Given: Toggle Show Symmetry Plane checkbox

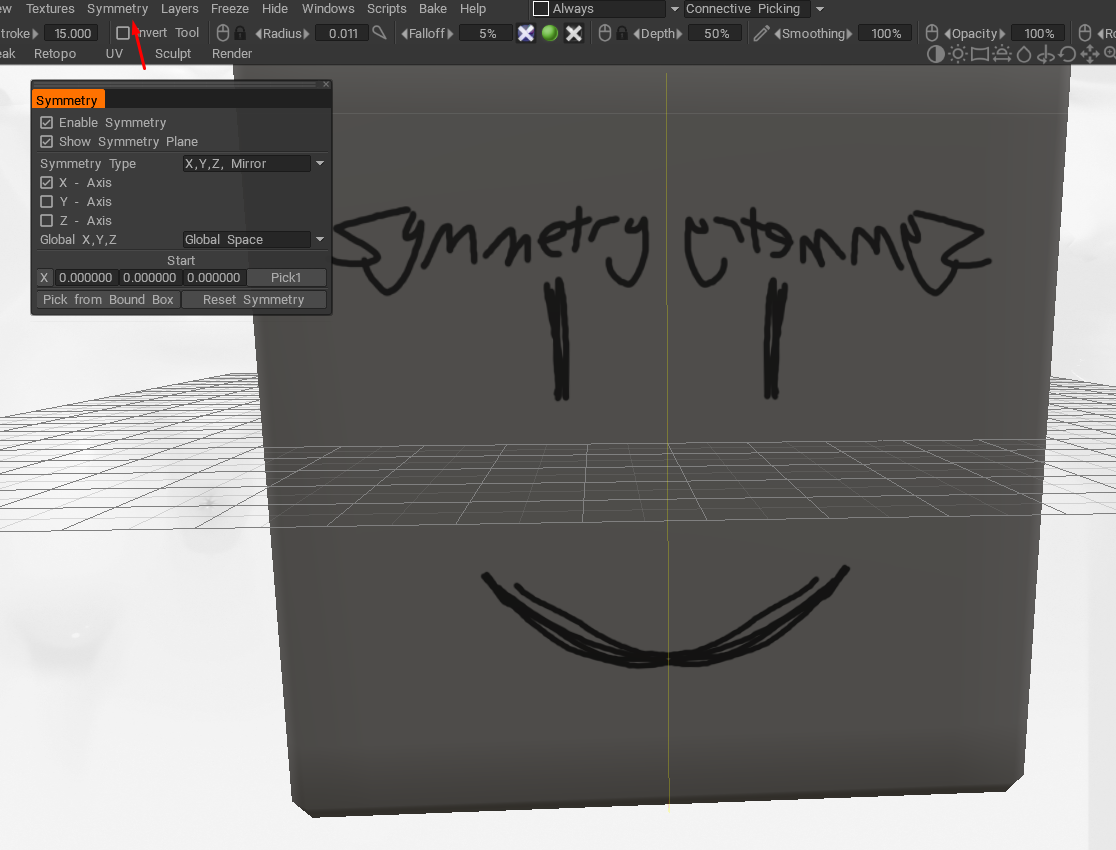Looking at the screenshot, I should (46, 142).
